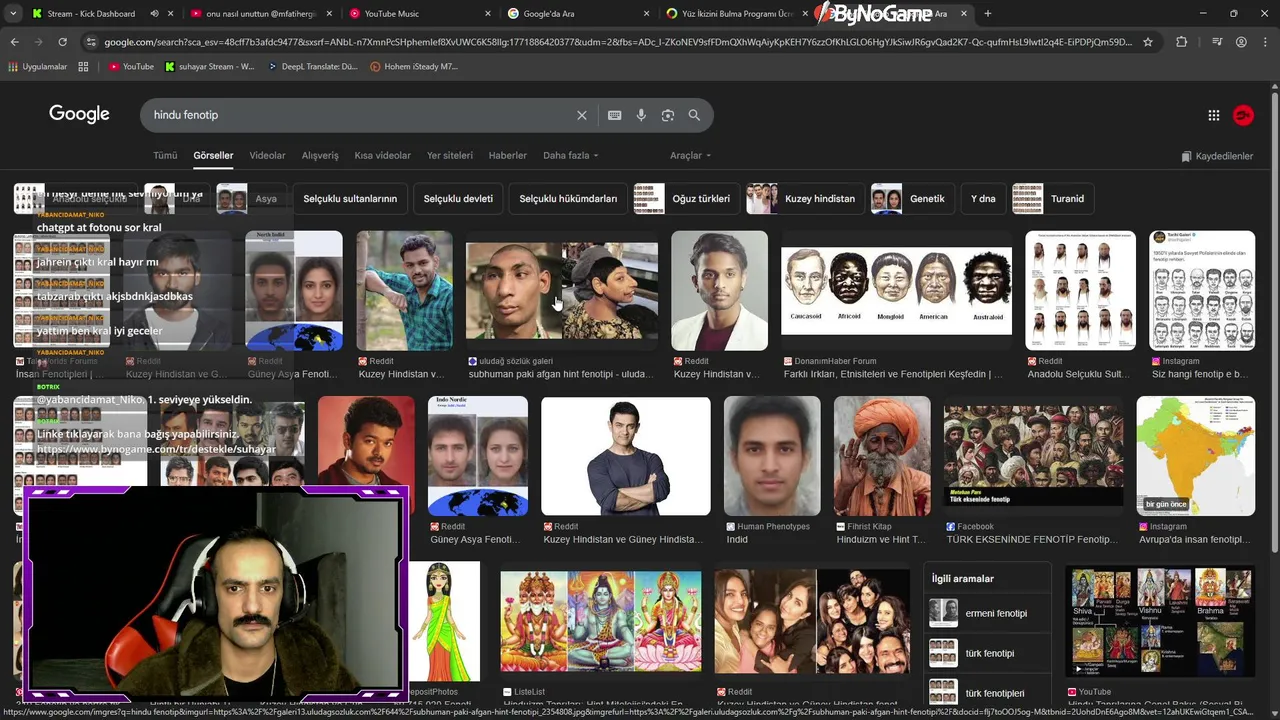Open the five racial type sketches image
The width and height of the screenshot is (1280, 720).
[896, 291]
